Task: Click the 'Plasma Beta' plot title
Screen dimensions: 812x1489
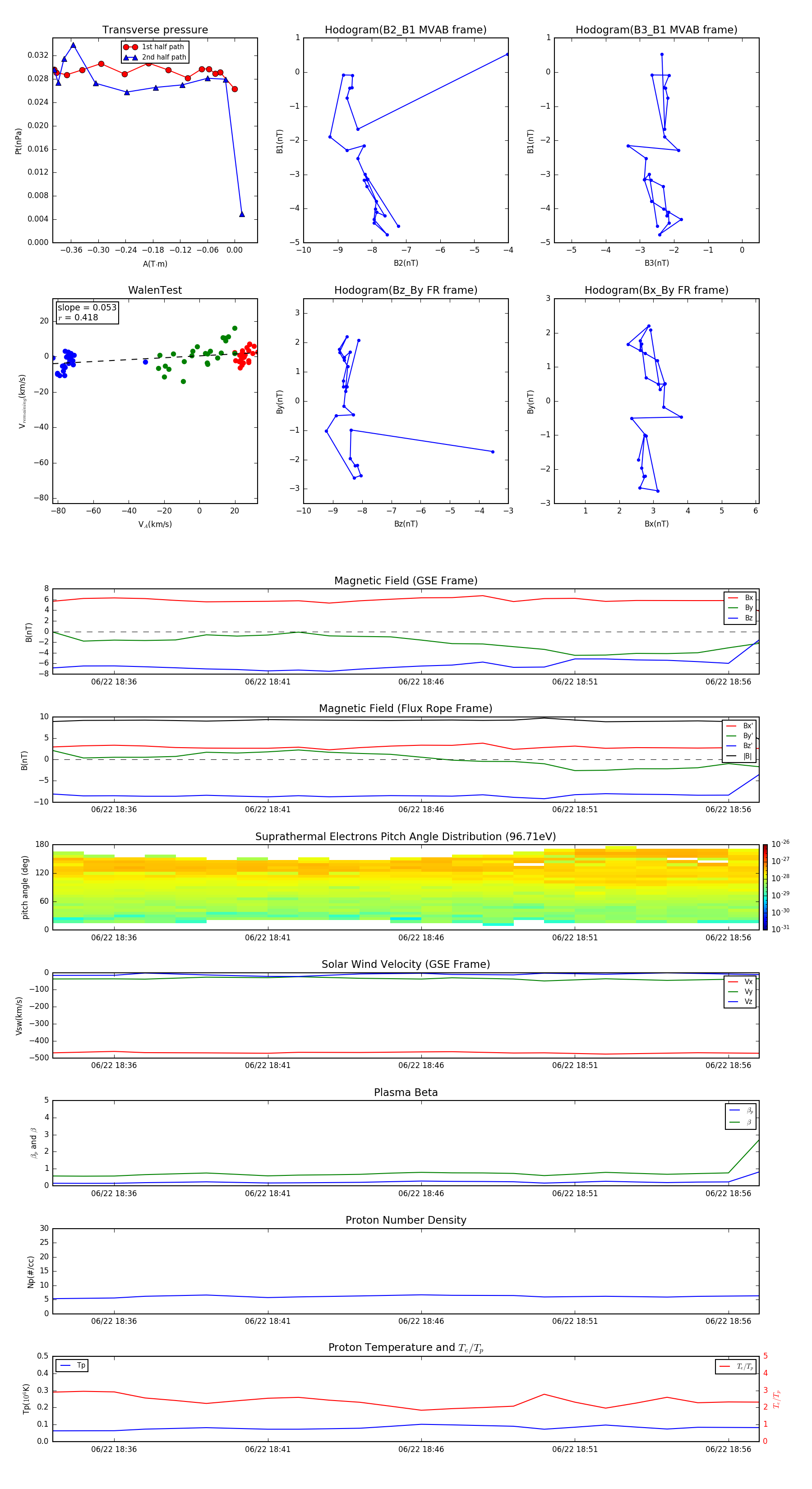Action: (406, 1092)
